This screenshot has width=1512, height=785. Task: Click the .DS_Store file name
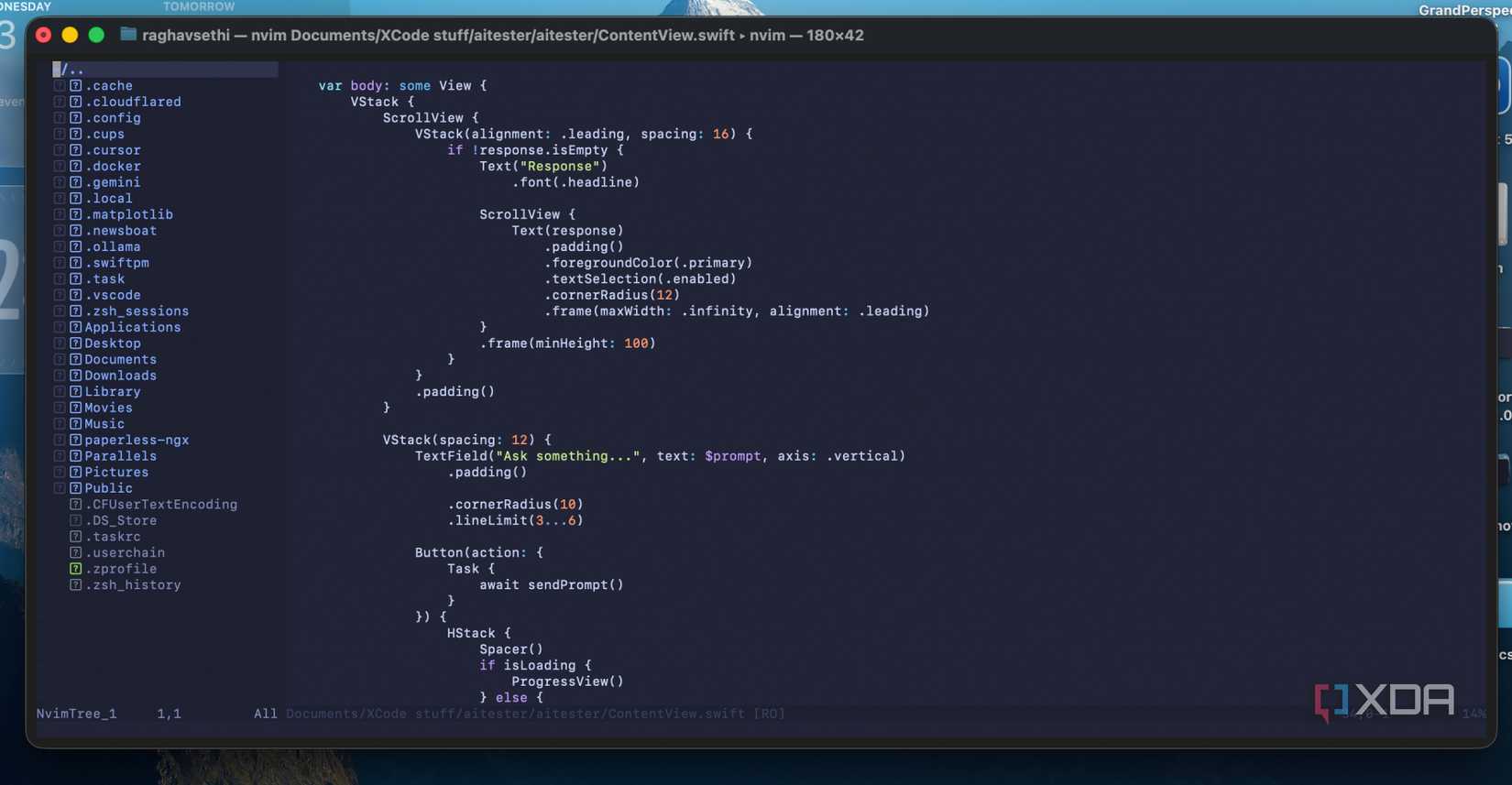point(121,520)
